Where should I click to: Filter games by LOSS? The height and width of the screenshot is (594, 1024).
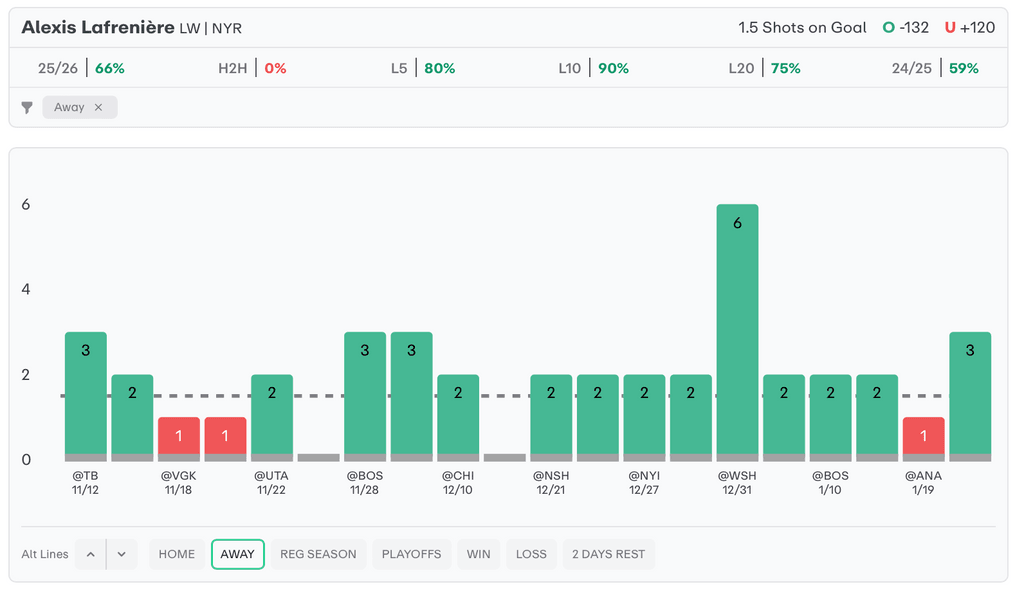531,554
